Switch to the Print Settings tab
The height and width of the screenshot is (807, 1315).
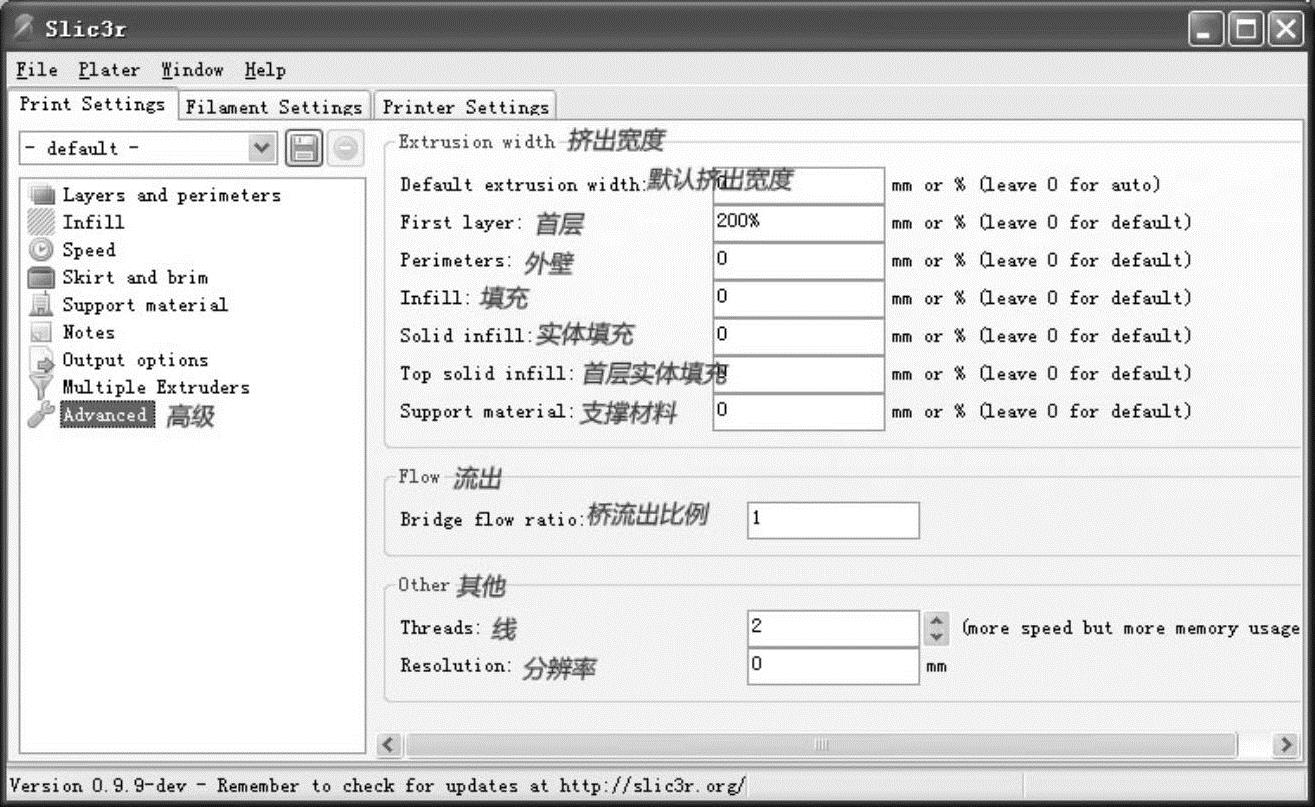[x=93, y=104]
